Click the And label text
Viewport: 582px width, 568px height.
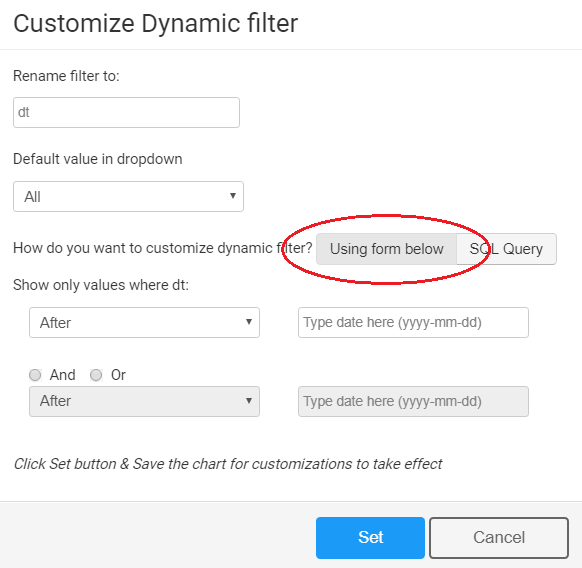pos(63,375)
